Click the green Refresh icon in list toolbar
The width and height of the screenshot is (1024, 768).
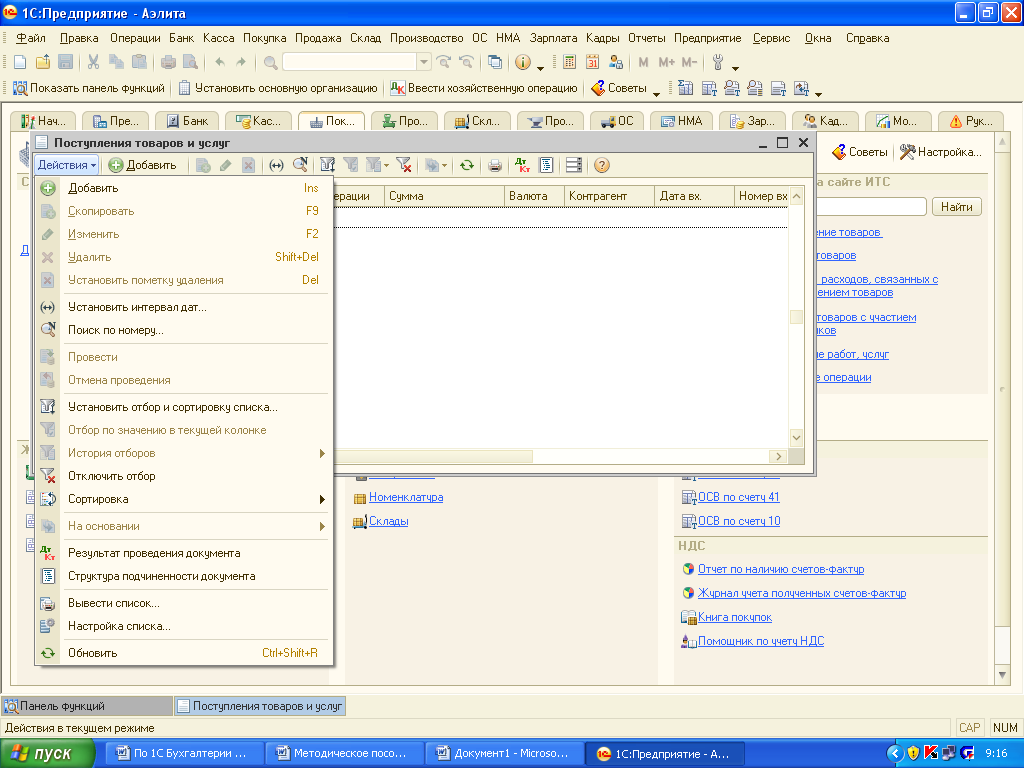tap(466, 165)
